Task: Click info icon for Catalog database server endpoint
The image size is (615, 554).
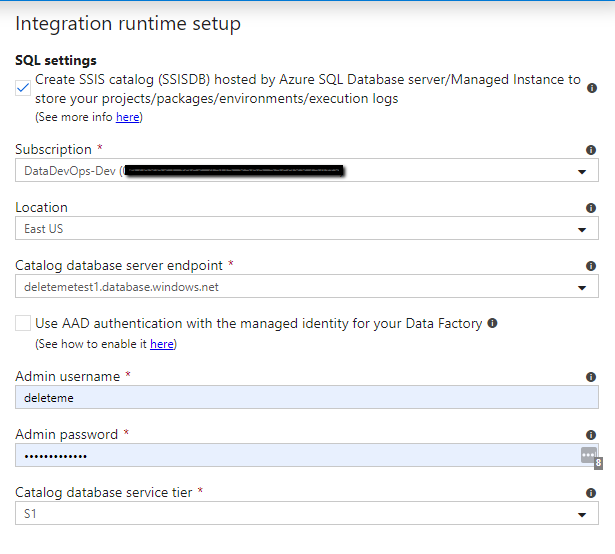Action: point(591,266)
